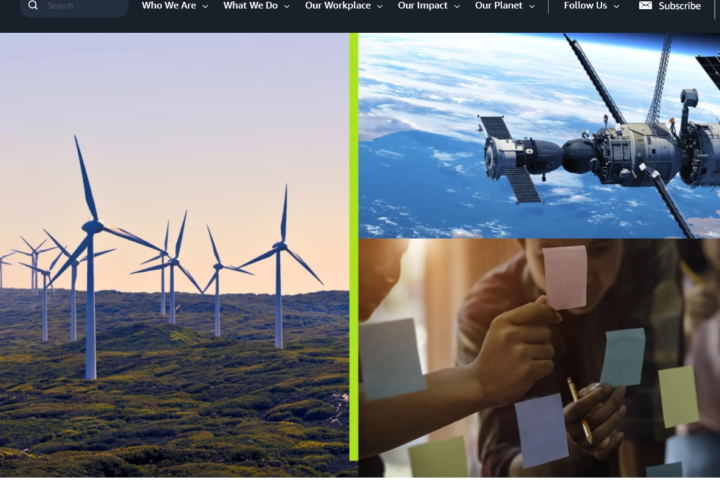Viewport: 720px width, 480px height.
Task: Expand the Our Impact chevron
Action: [x=457, y=6]
